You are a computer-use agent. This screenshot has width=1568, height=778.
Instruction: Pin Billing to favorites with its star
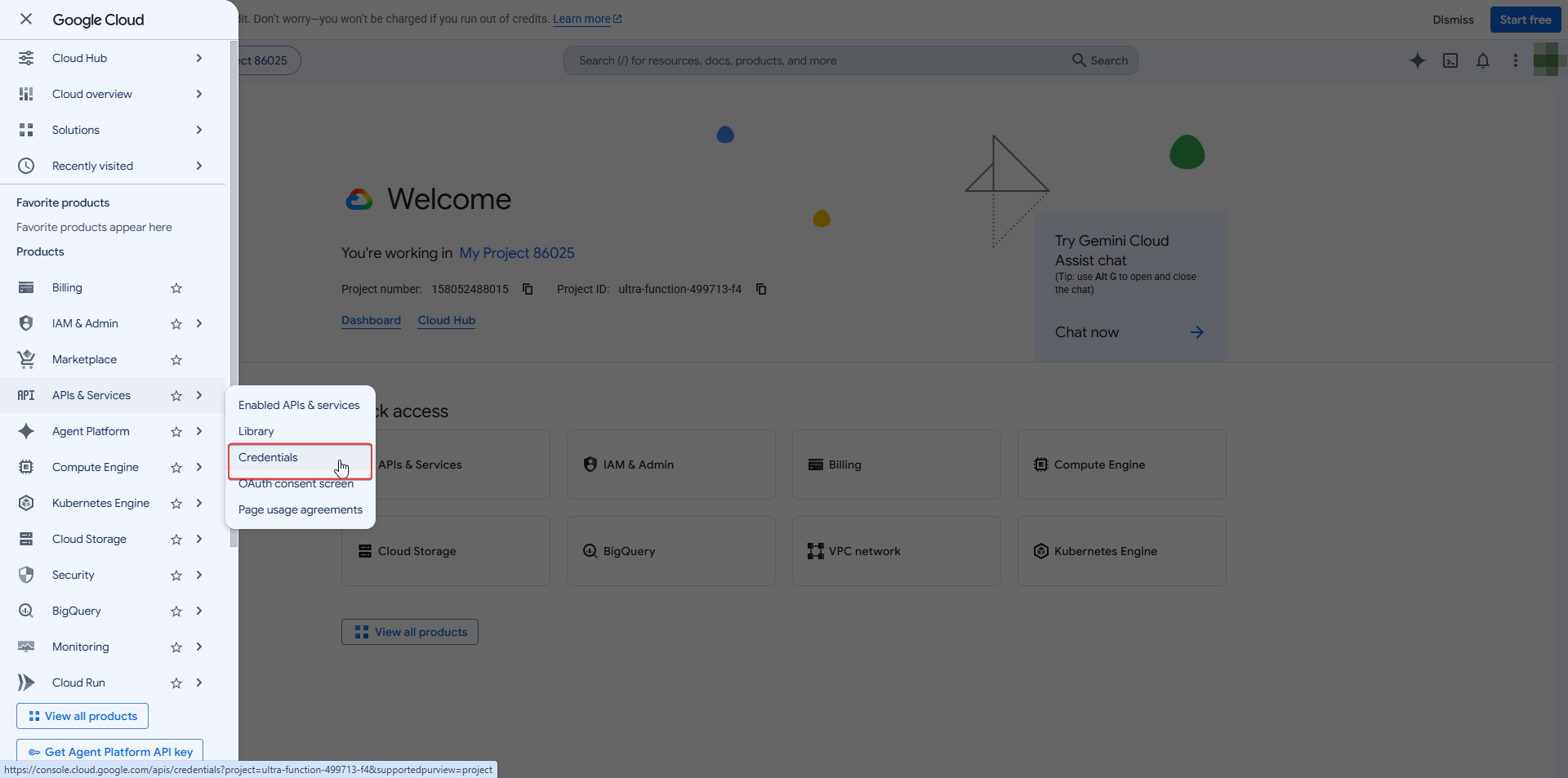point(176,287)
